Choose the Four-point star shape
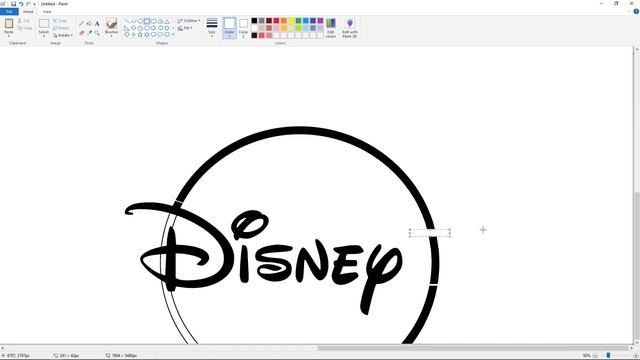 click(133, 35)
